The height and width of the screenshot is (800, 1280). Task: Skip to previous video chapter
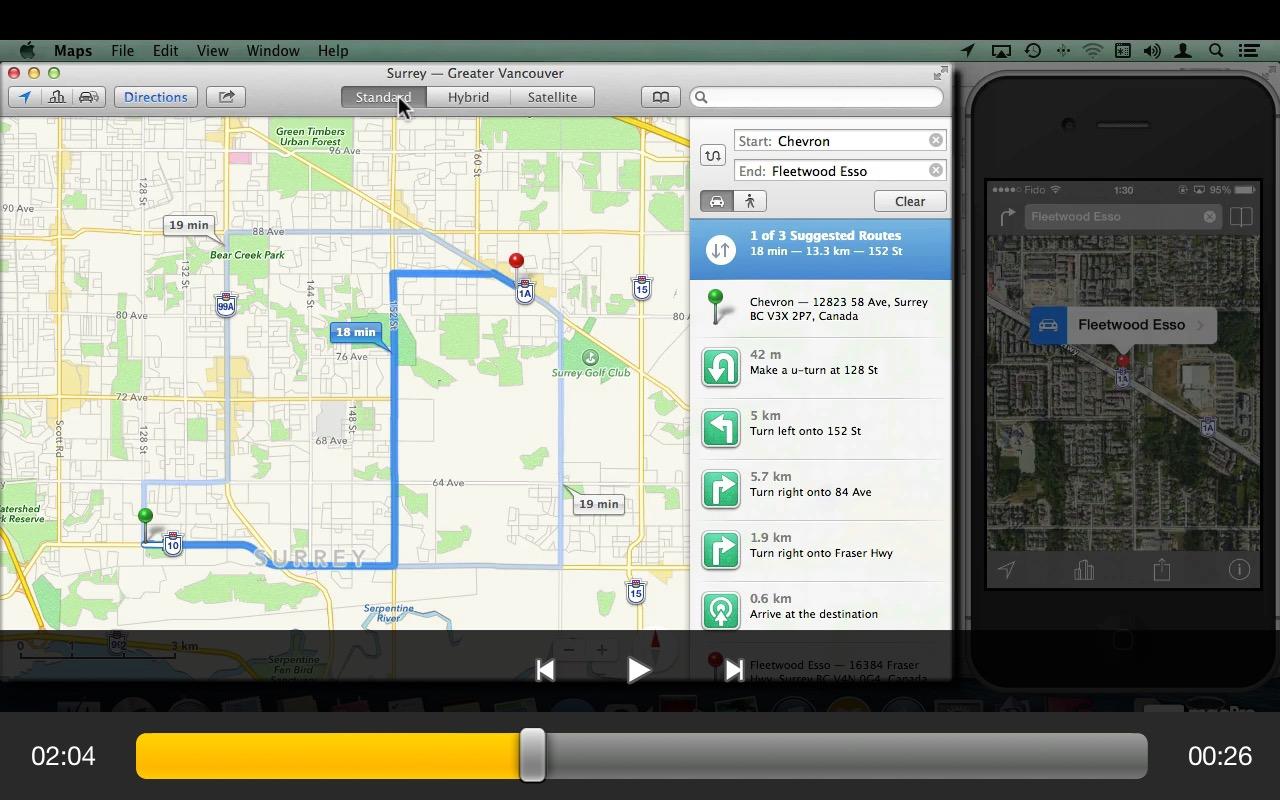545,670
